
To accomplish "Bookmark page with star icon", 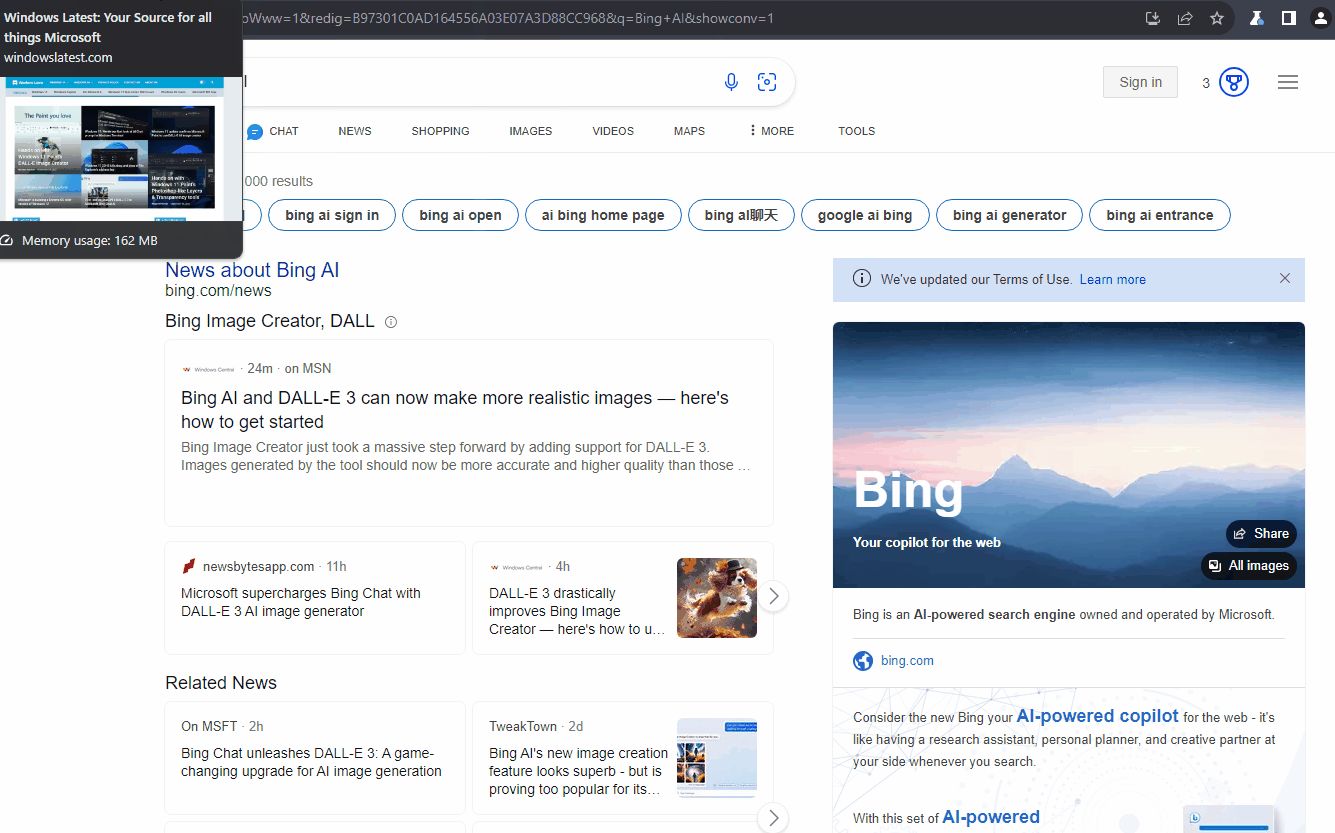I will [x=1217, y=18].
